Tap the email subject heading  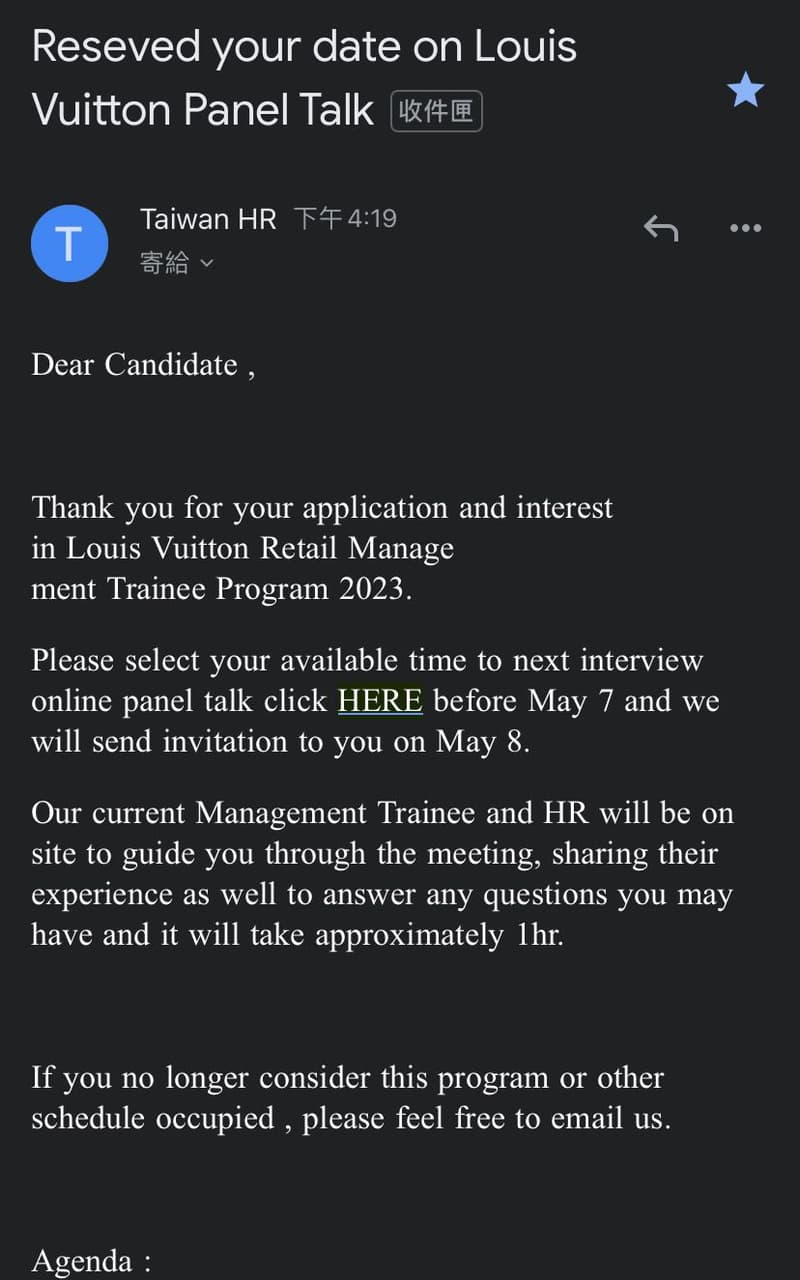click(304, 78)
